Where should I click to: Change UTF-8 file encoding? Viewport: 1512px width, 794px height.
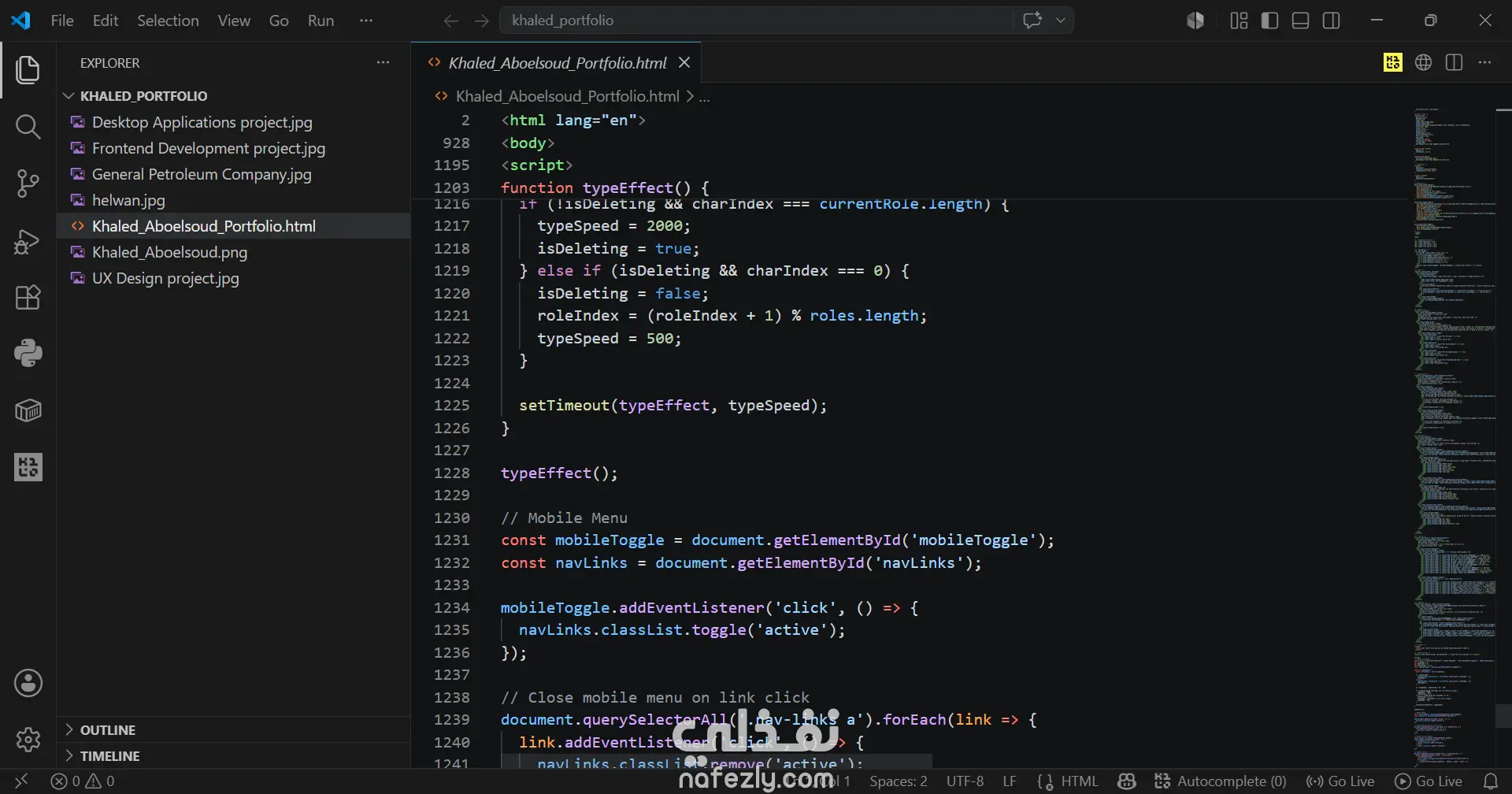point(965,781)
